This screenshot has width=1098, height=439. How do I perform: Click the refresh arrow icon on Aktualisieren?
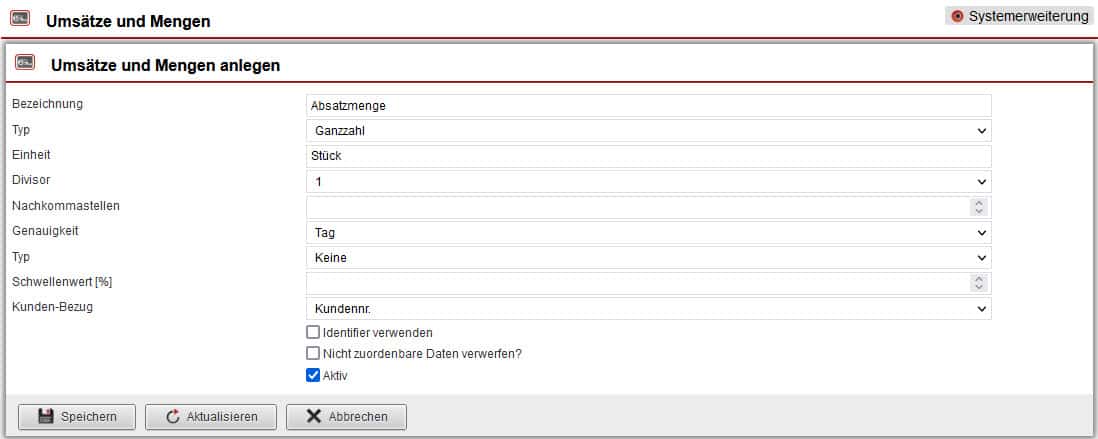tap(172, 417)
